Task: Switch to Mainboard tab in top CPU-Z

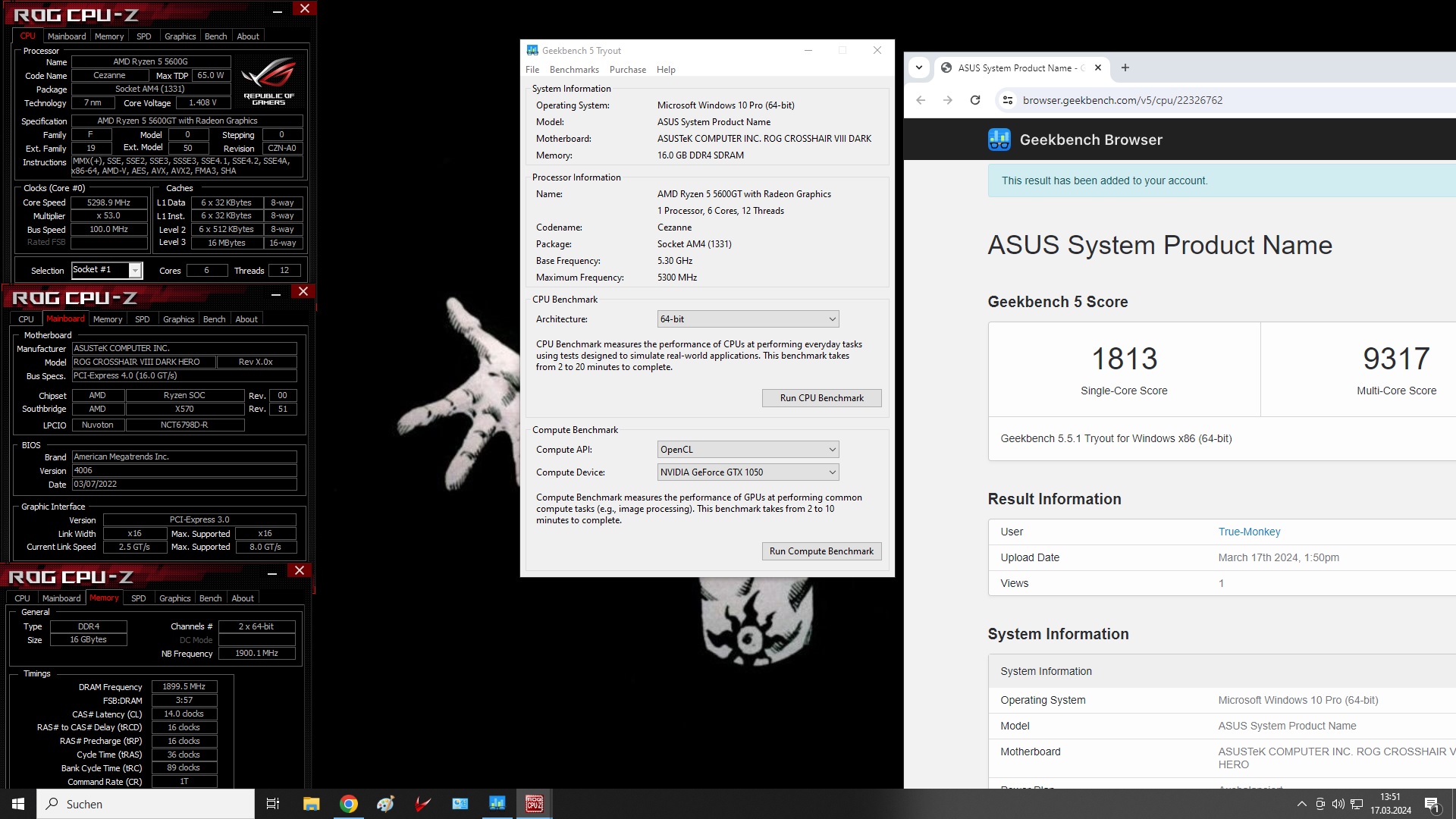Action: pos(67,36)
